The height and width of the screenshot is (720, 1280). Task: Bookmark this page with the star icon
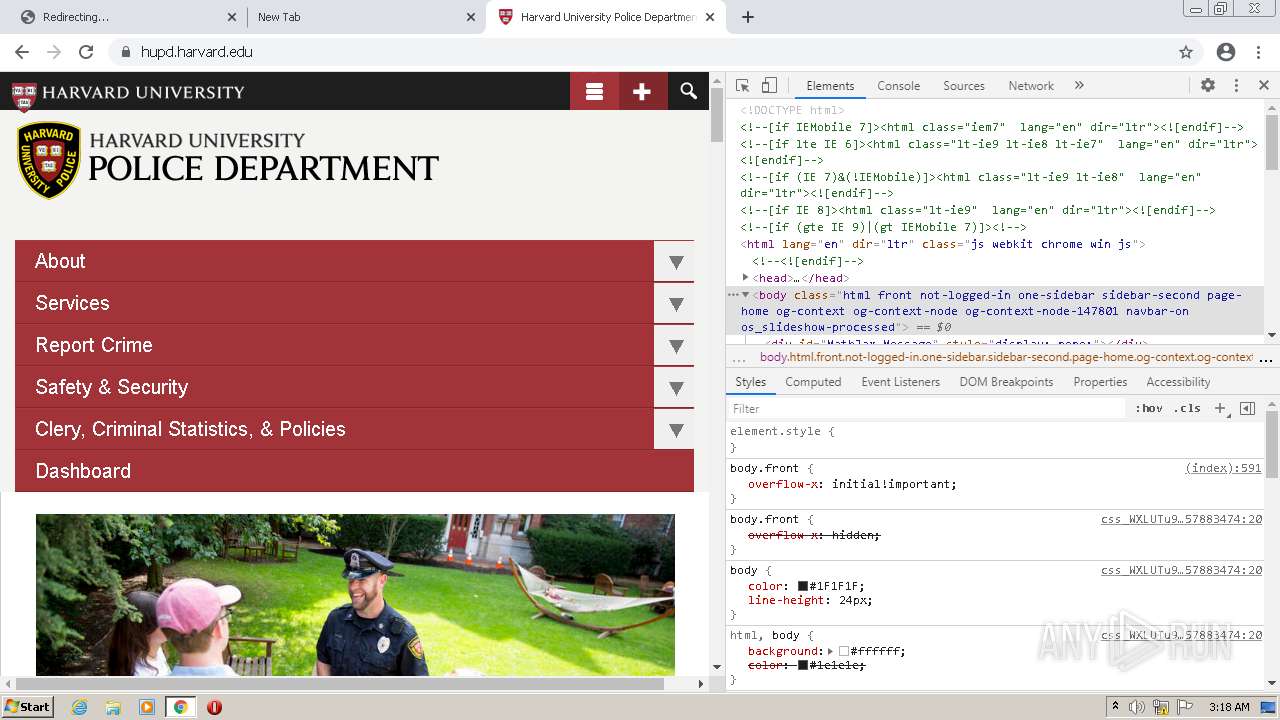(x=1186, y=52)
